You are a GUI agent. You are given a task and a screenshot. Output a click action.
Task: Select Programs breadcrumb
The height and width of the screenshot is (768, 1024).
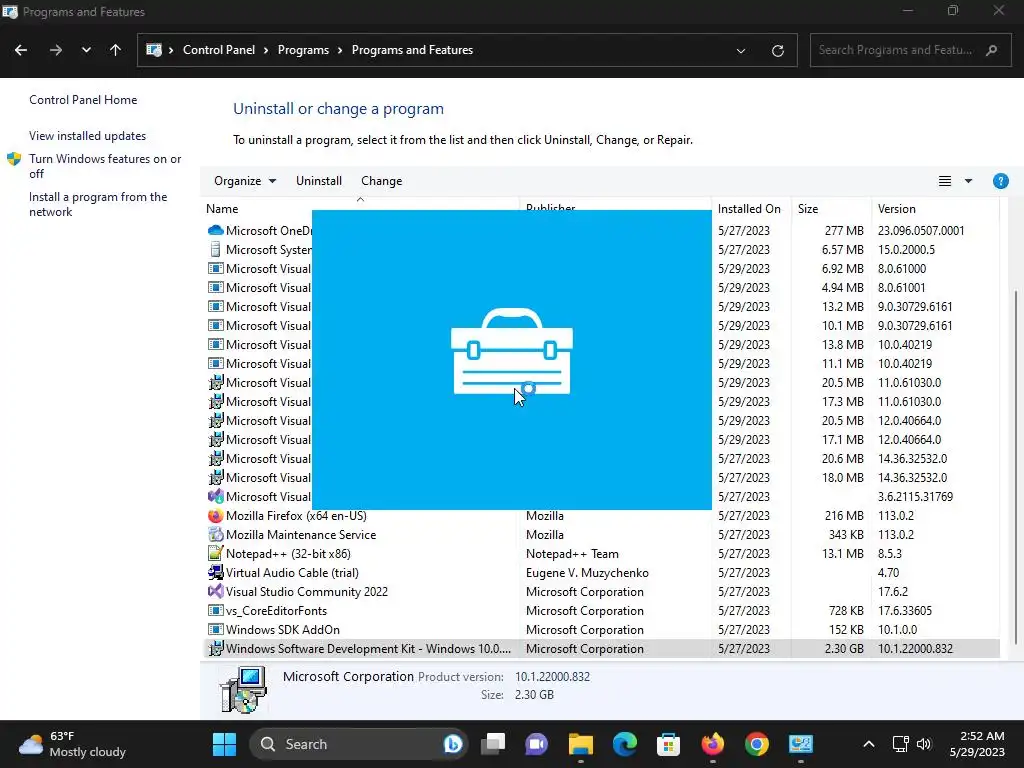303,50
